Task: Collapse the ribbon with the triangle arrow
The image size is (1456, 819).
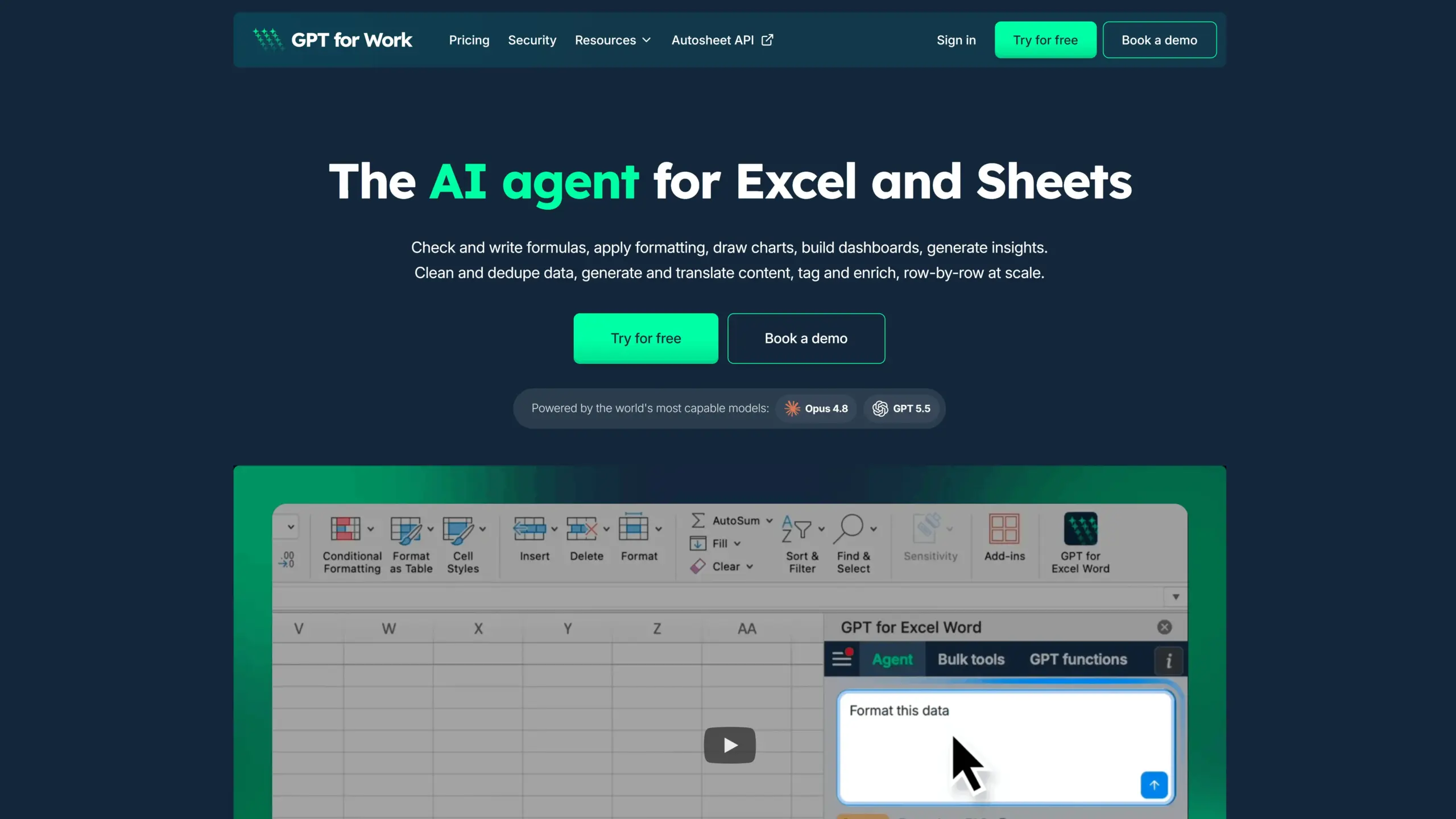Action: point(1176,597)
